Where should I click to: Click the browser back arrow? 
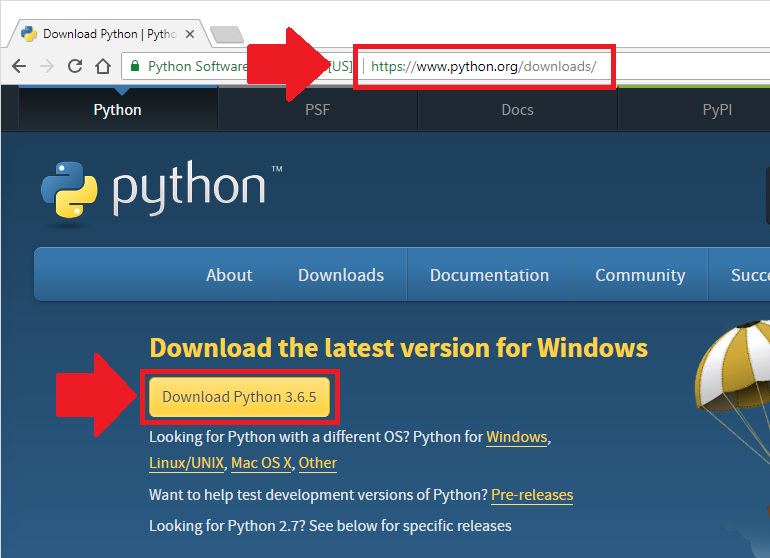pyautogui.click(x=19, y=66)
